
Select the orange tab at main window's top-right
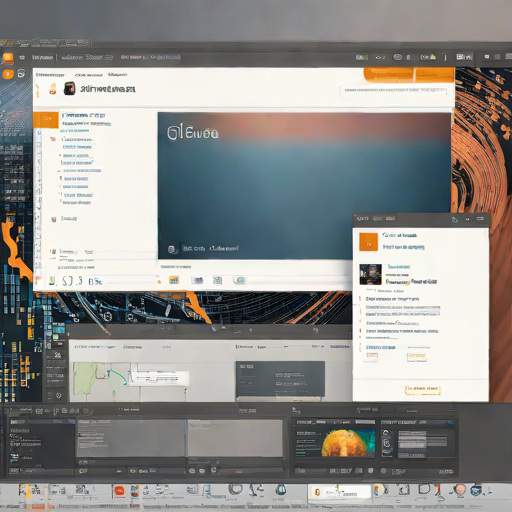[x=388, y=75]
